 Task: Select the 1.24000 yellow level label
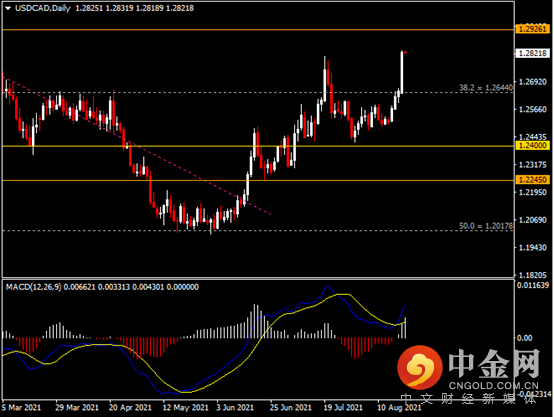point(532,145)
